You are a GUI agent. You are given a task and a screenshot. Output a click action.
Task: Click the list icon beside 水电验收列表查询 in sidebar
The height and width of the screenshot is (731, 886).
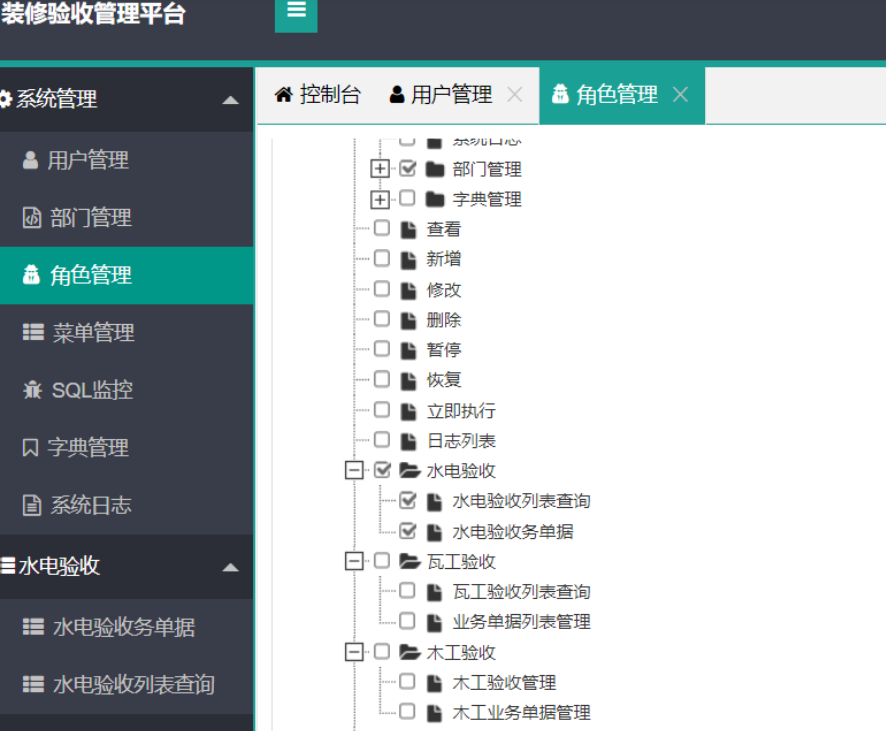click(33, 685)
